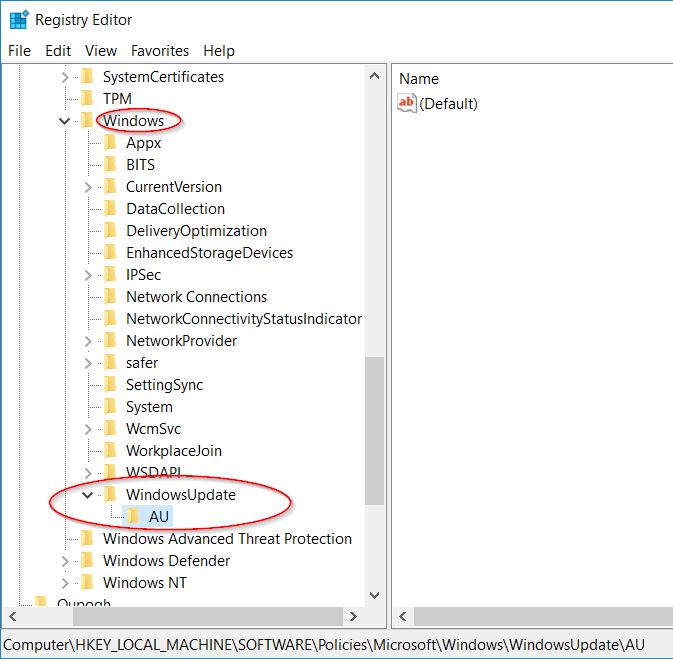673x659 pixels.
Task: Click tree pane vertical scrollbar thumb
Action: (x=374, y=431)
